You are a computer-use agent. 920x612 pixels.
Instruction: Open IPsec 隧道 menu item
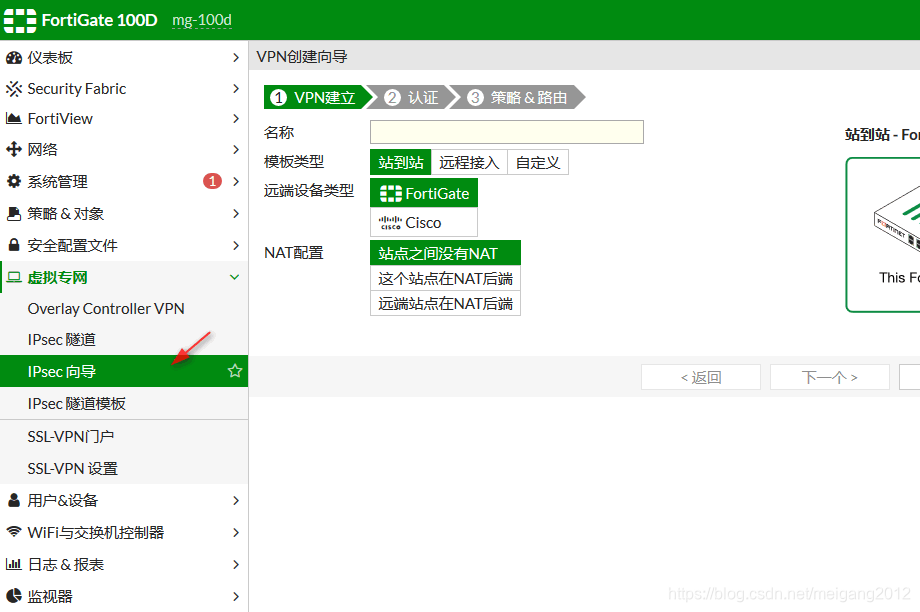click(124, 340)
